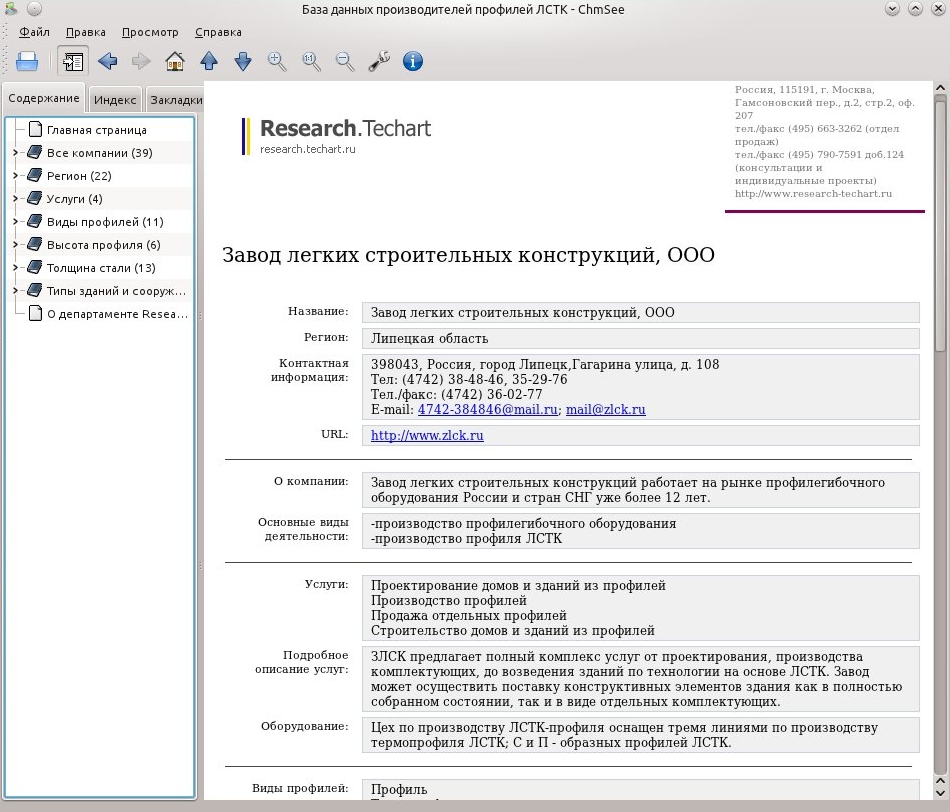
Task: Expand 'Виды профилей (11)' tree node
Action: pos(16,222)
